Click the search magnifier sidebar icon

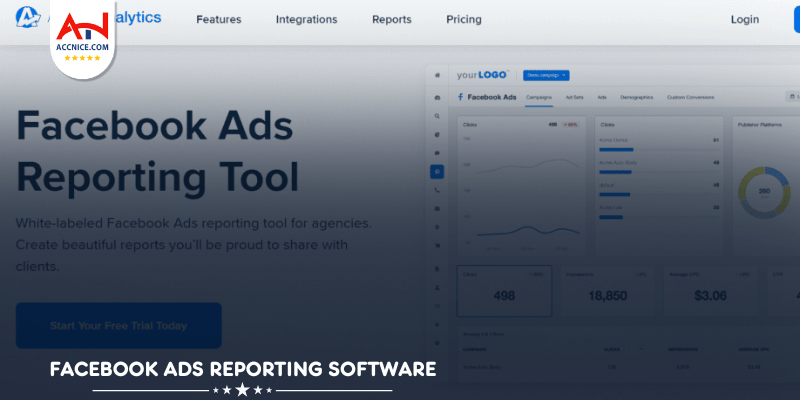pos(437,116)
